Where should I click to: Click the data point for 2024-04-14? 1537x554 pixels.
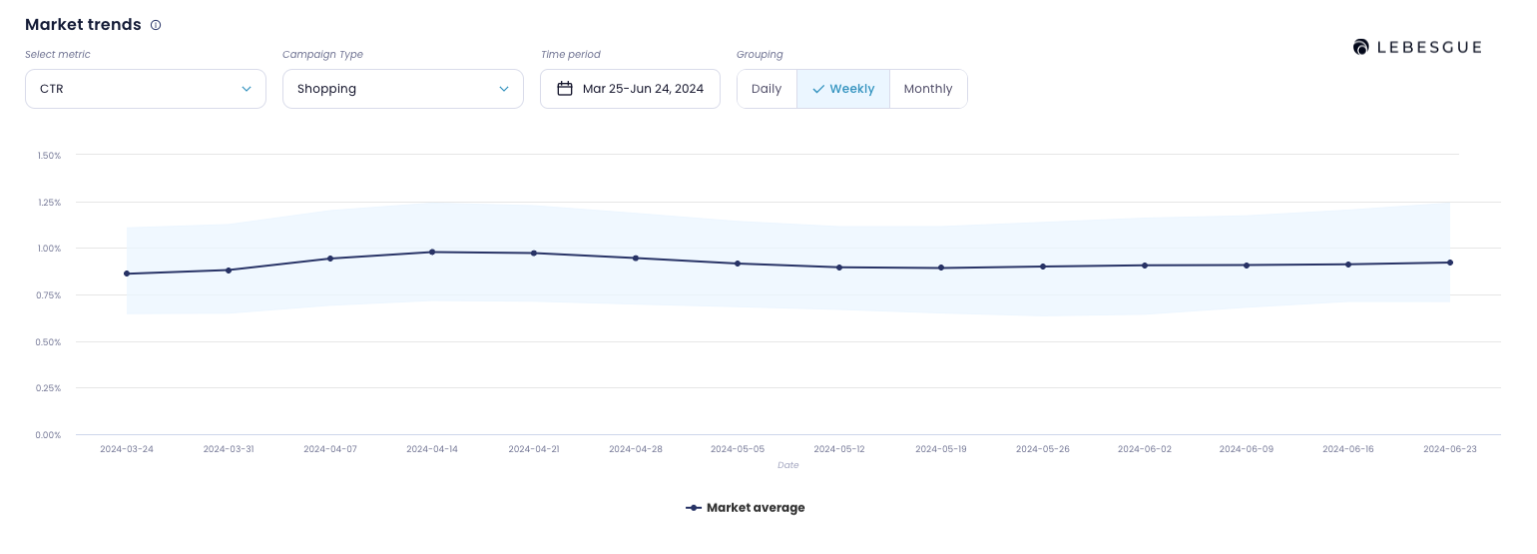tap(432, 252)
